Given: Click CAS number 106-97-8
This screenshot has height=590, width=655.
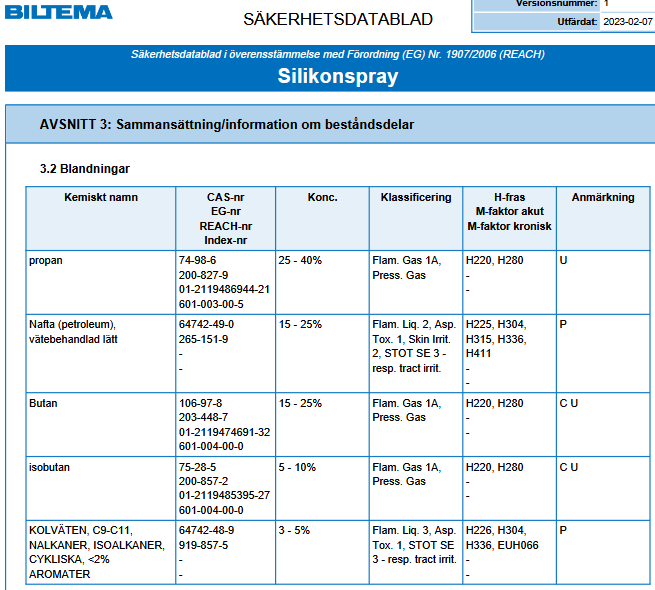Looking at the screenshot, I should [201, 403].
